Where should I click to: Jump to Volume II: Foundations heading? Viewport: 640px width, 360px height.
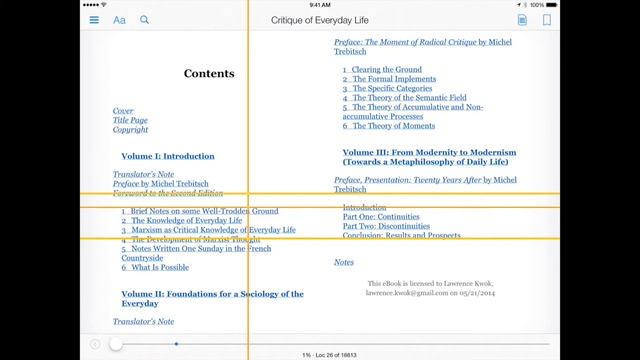212,299
